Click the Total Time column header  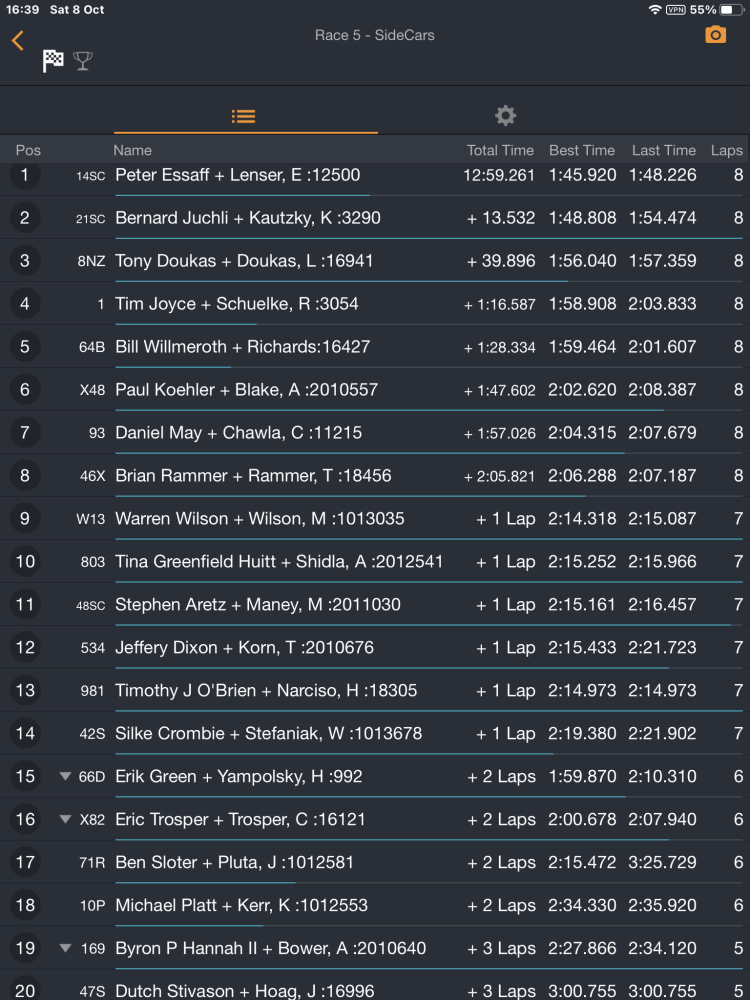[500, 151]
